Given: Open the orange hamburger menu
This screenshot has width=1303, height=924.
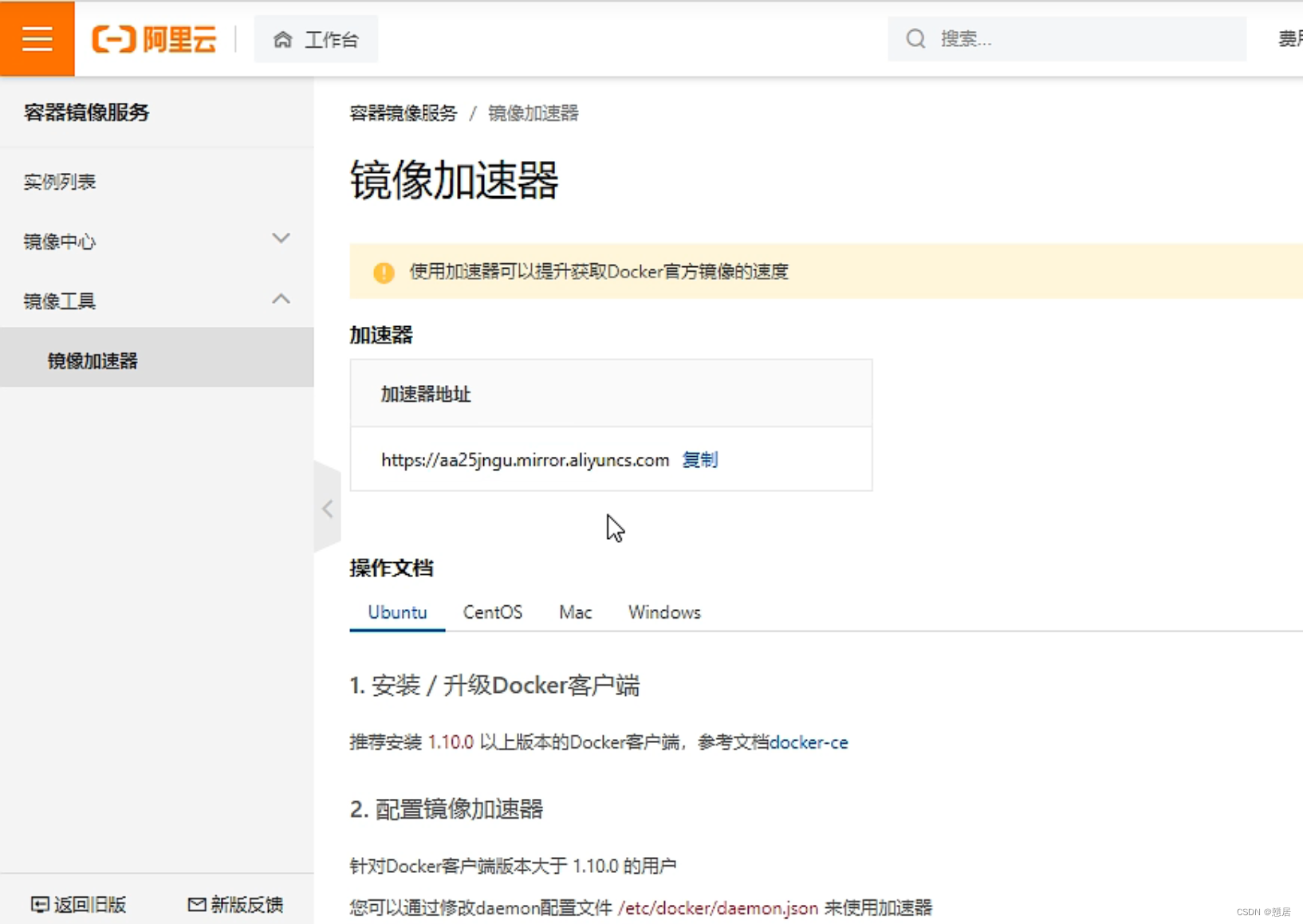Looking at the screenshot, I should (x=37, y=38).
